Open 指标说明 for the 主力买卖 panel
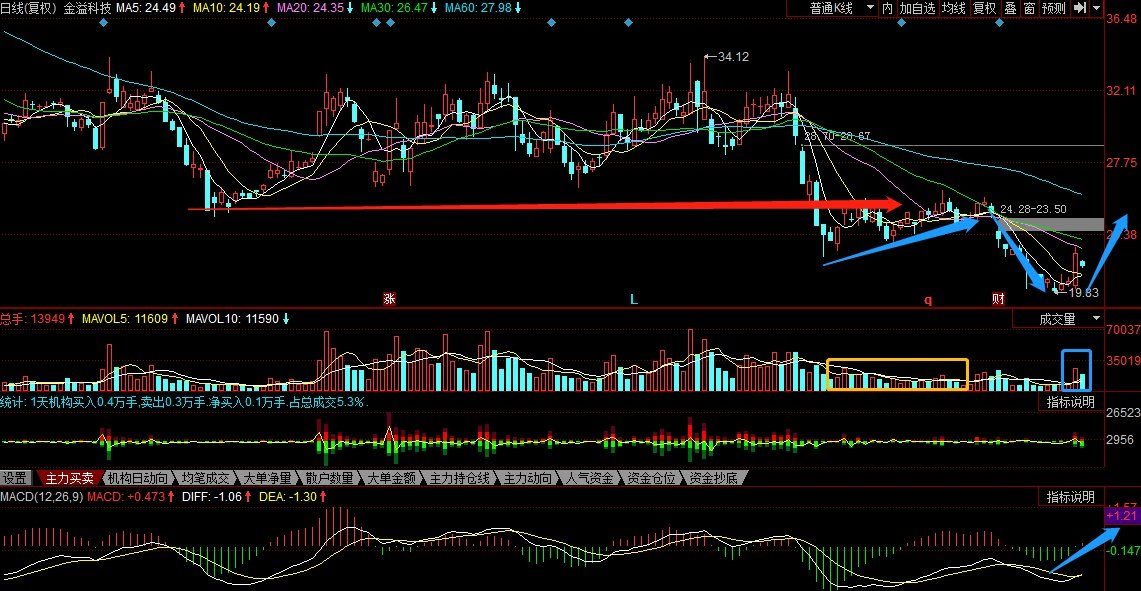 1070,402
